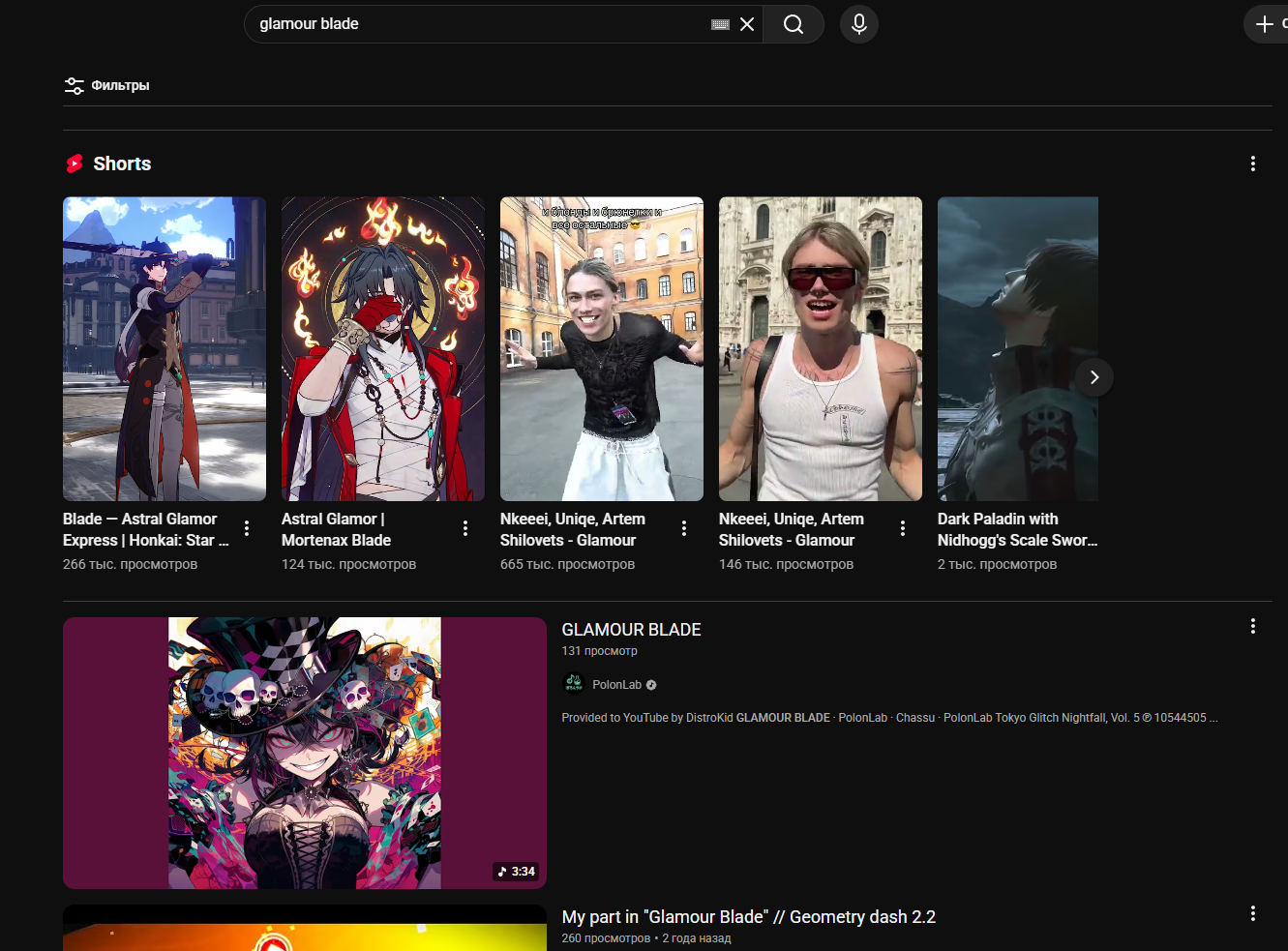Click the "124 тыс. просмотров" view count
Viewport: 1288px width, 951px height.
pos(348,564)
